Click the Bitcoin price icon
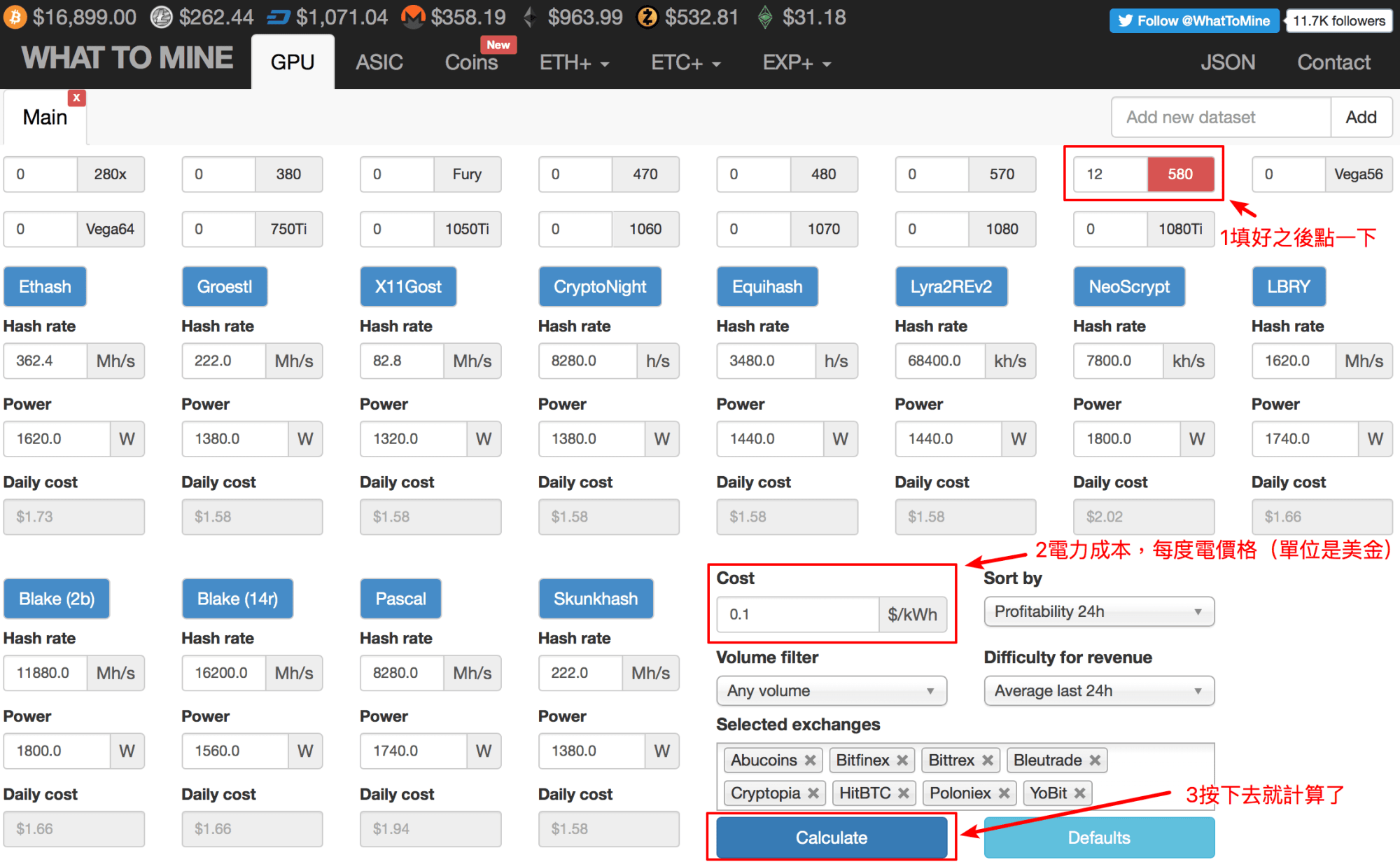The width and height of the screenshot is (1400, 862). (15, 17)
